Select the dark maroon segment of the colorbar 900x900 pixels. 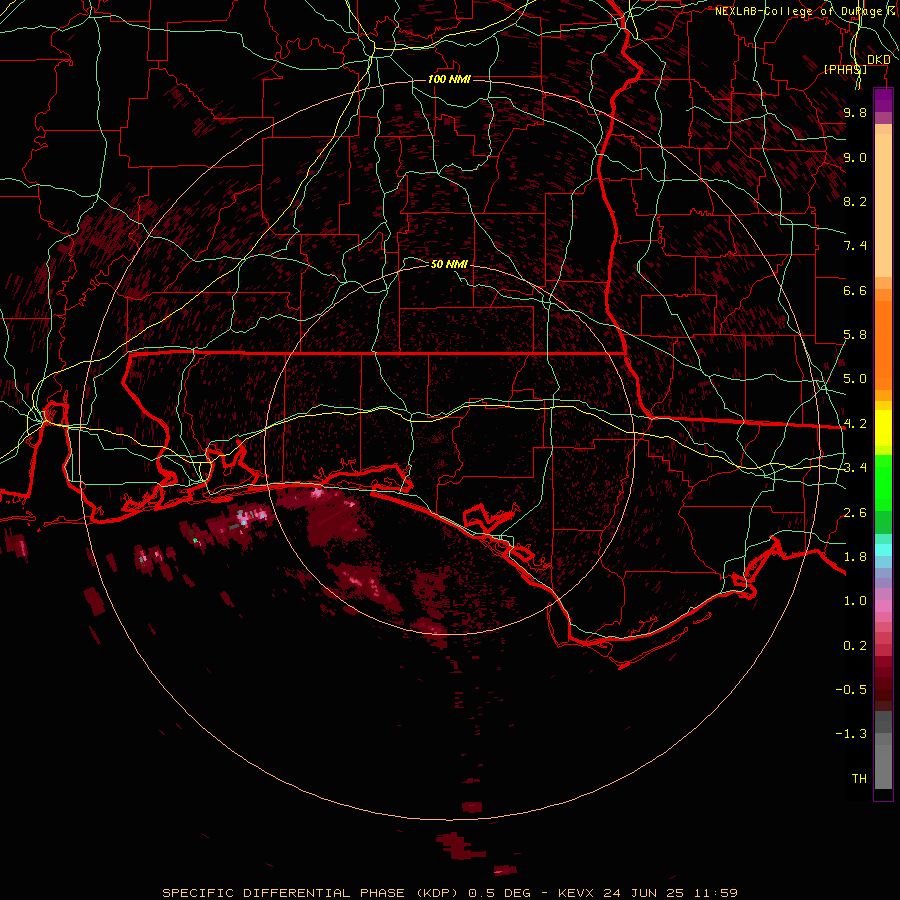(x=883, y=683)
